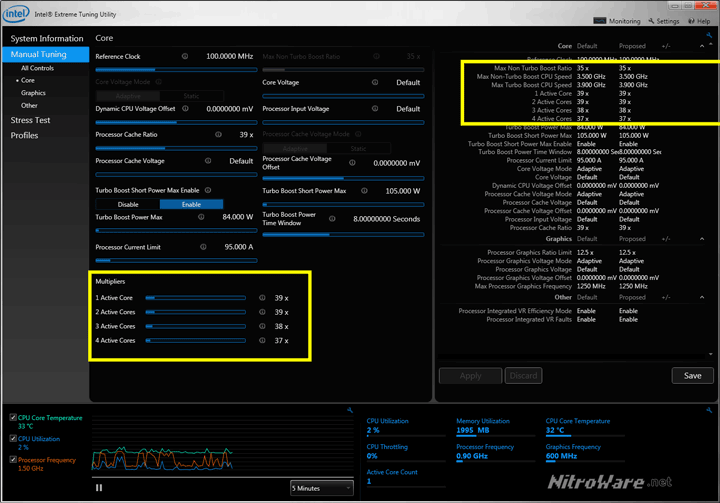Click the Discard button
The width and height of the screenshot is (720, 503).
click(523, 376)
